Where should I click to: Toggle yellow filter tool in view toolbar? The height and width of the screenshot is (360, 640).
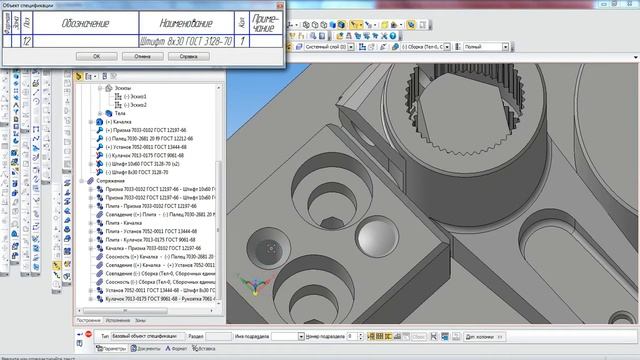point(354,25)
